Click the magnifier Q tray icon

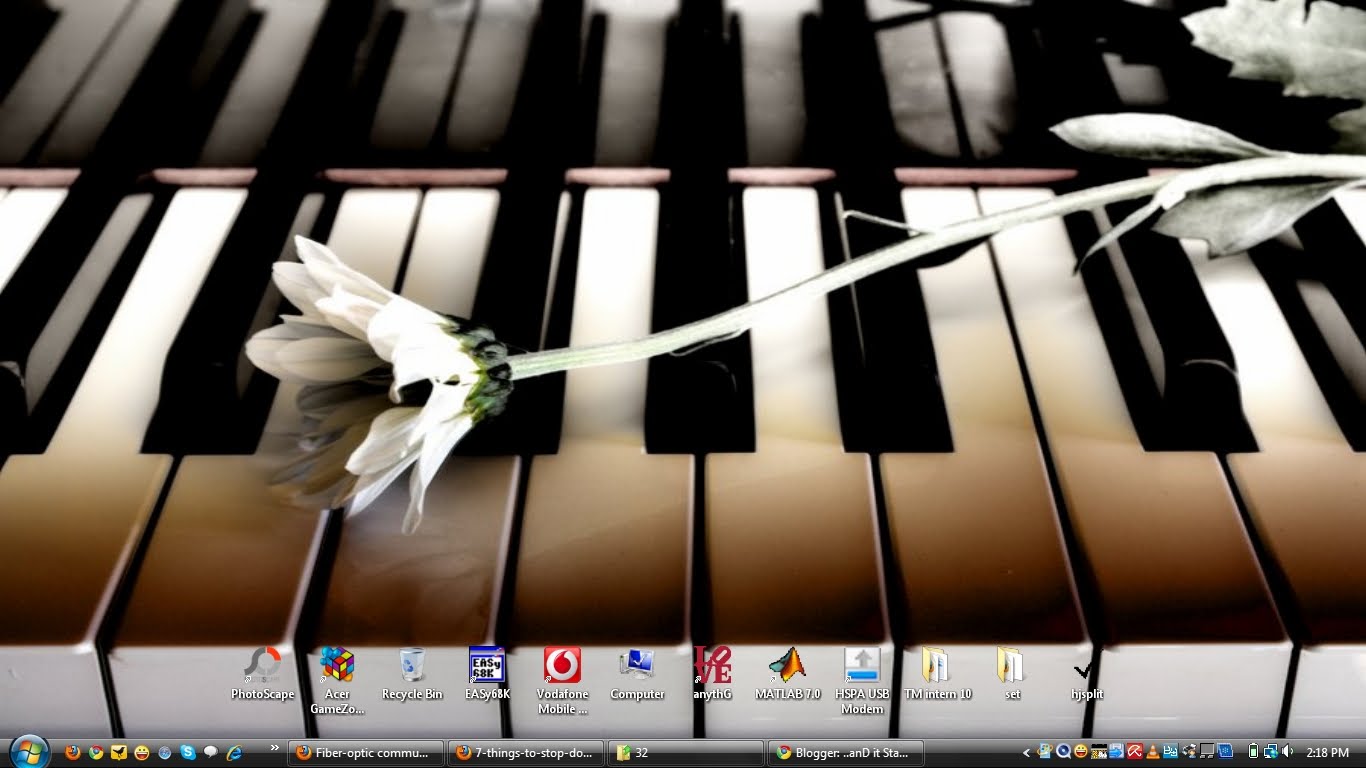click(1063, 752)
